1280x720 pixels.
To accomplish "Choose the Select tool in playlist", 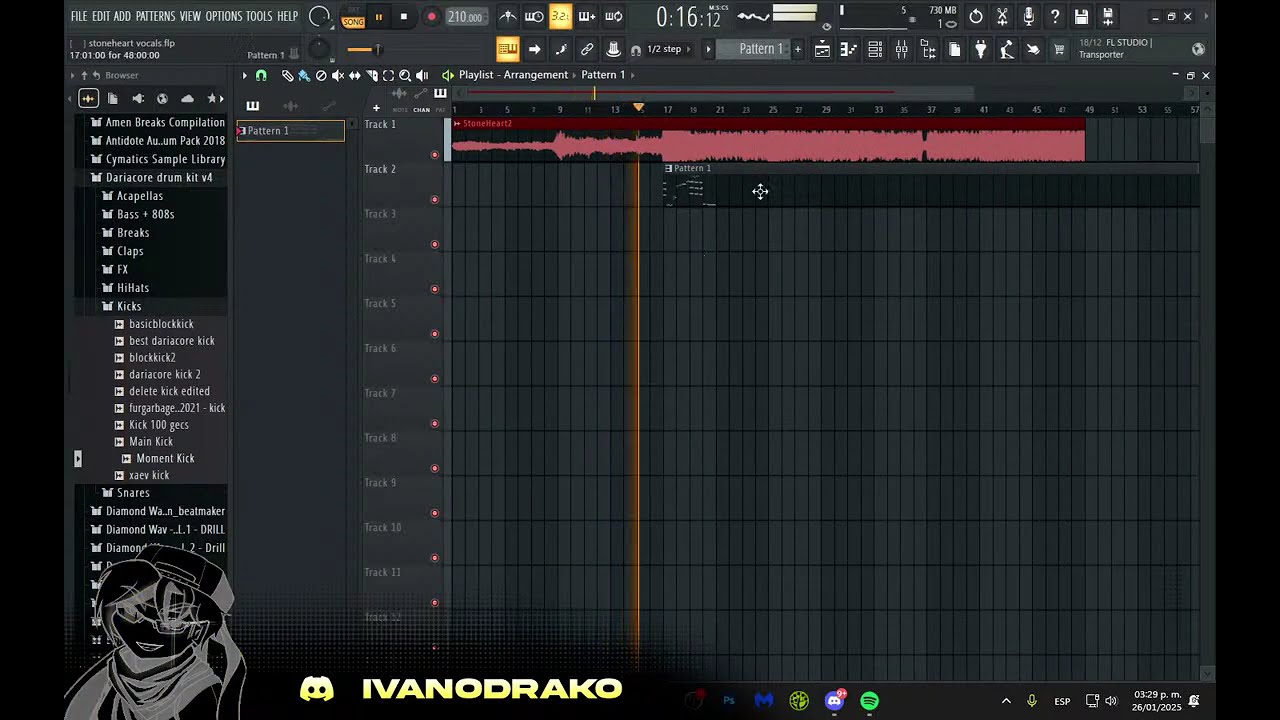I will pos(388,75).
